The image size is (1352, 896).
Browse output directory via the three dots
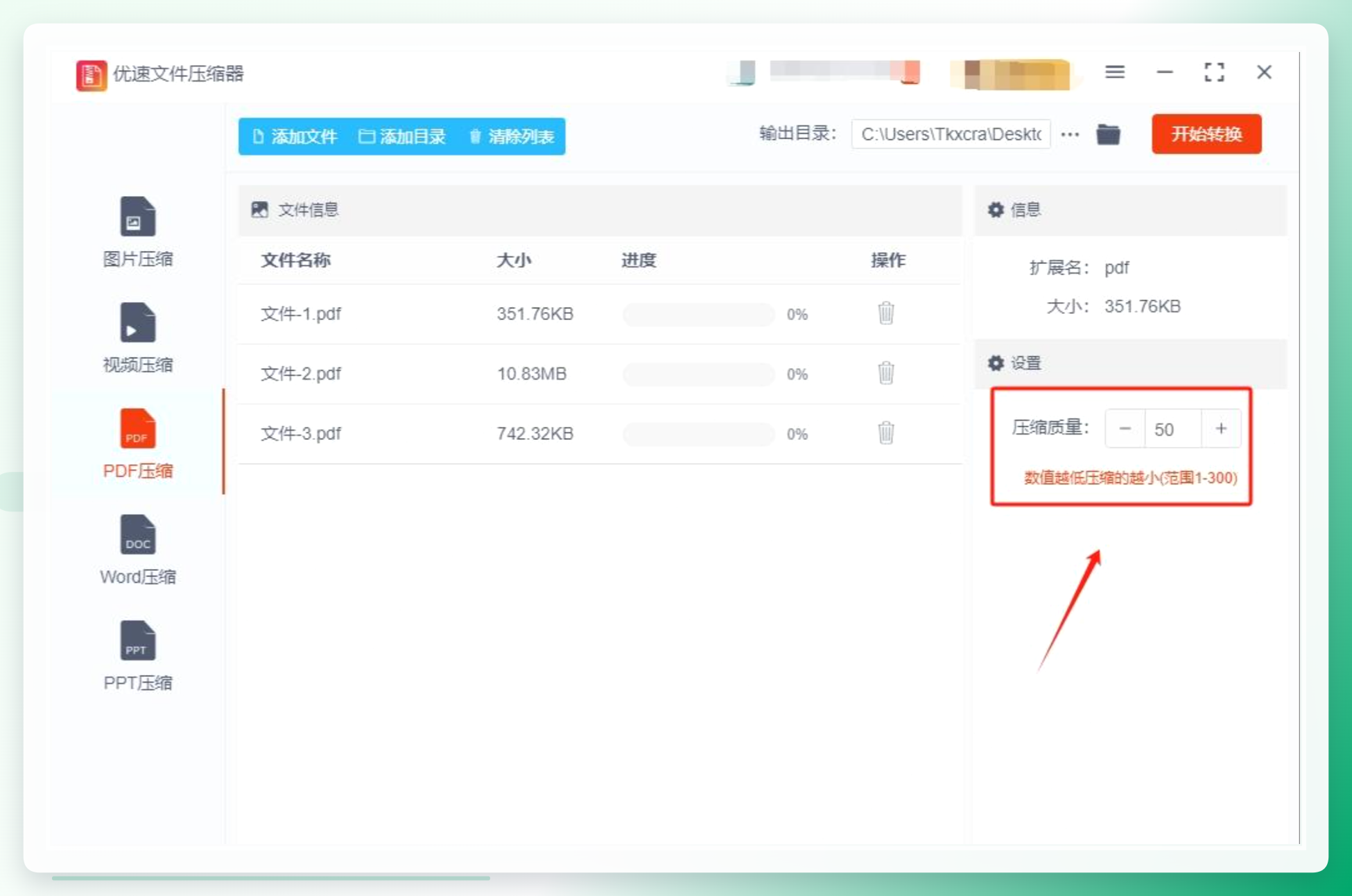click(1070, 134)
